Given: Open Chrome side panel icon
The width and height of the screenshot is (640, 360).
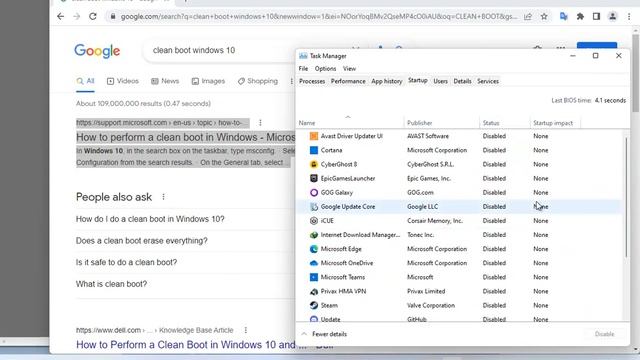Looking at the screenshot, I should [x=596, y=17].
